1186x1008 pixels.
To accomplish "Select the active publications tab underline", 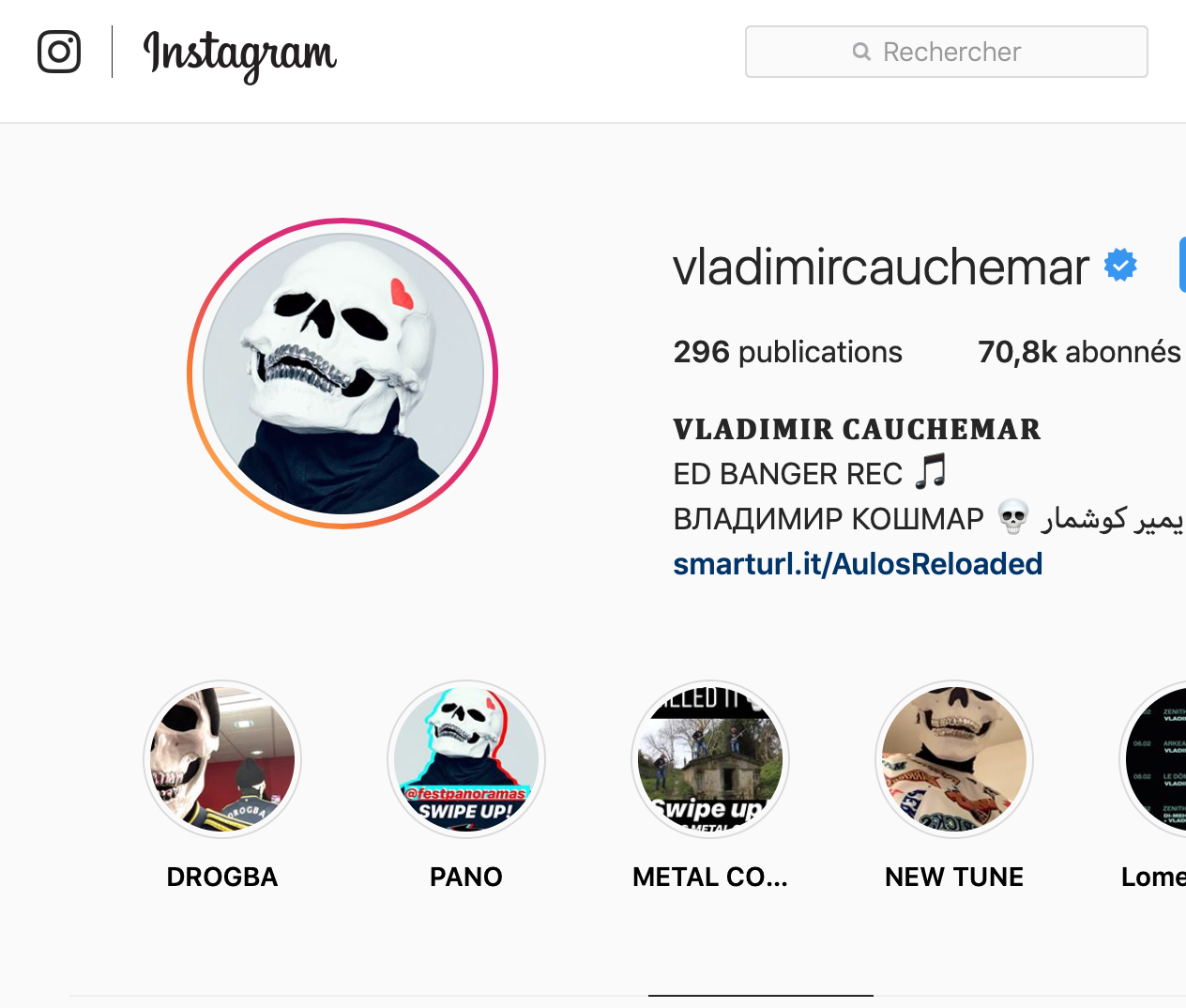I will (761, 995).
